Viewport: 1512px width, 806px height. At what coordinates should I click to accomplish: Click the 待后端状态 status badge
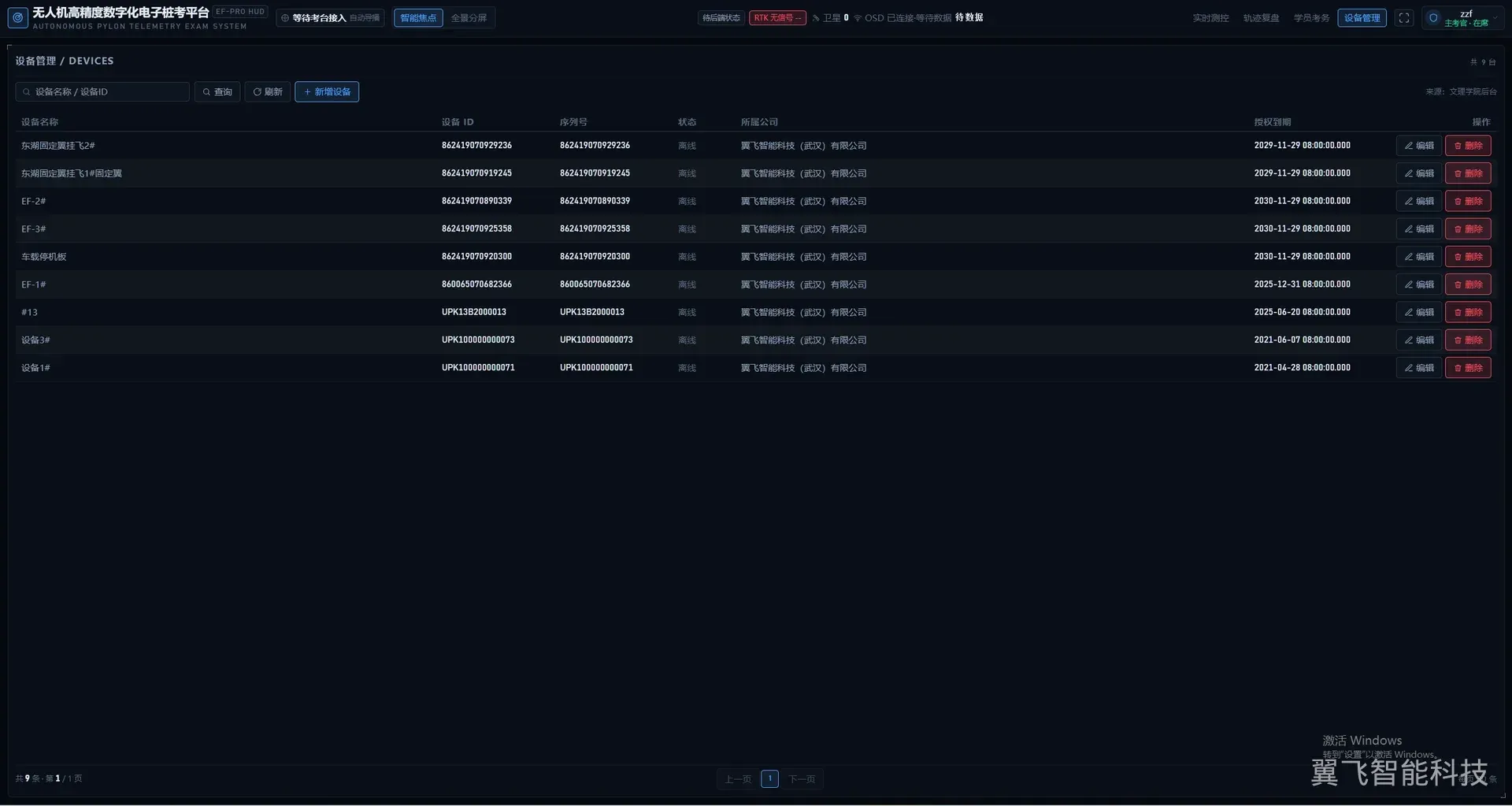(x=721, y=17)
